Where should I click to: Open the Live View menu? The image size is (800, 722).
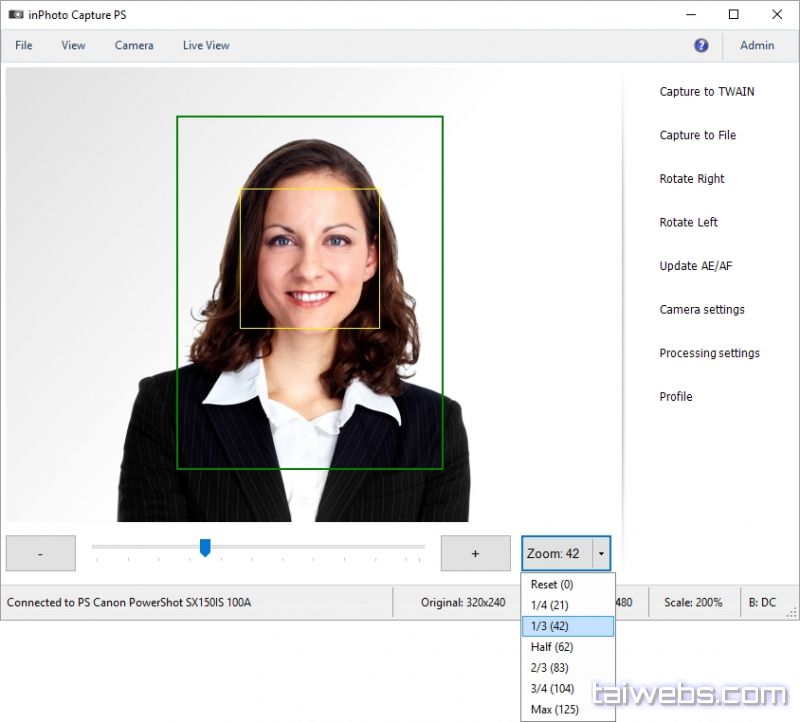point(206,45)
